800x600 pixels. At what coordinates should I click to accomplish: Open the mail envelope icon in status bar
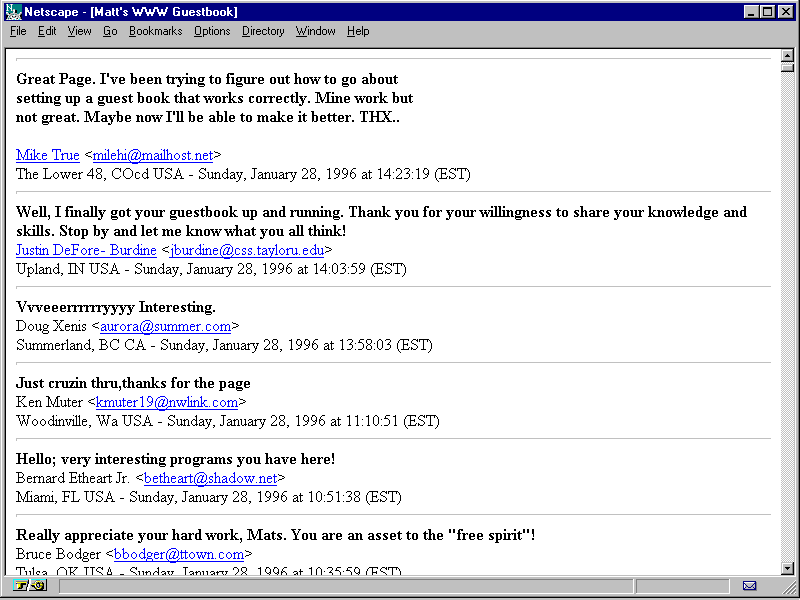tap(749, 586)
